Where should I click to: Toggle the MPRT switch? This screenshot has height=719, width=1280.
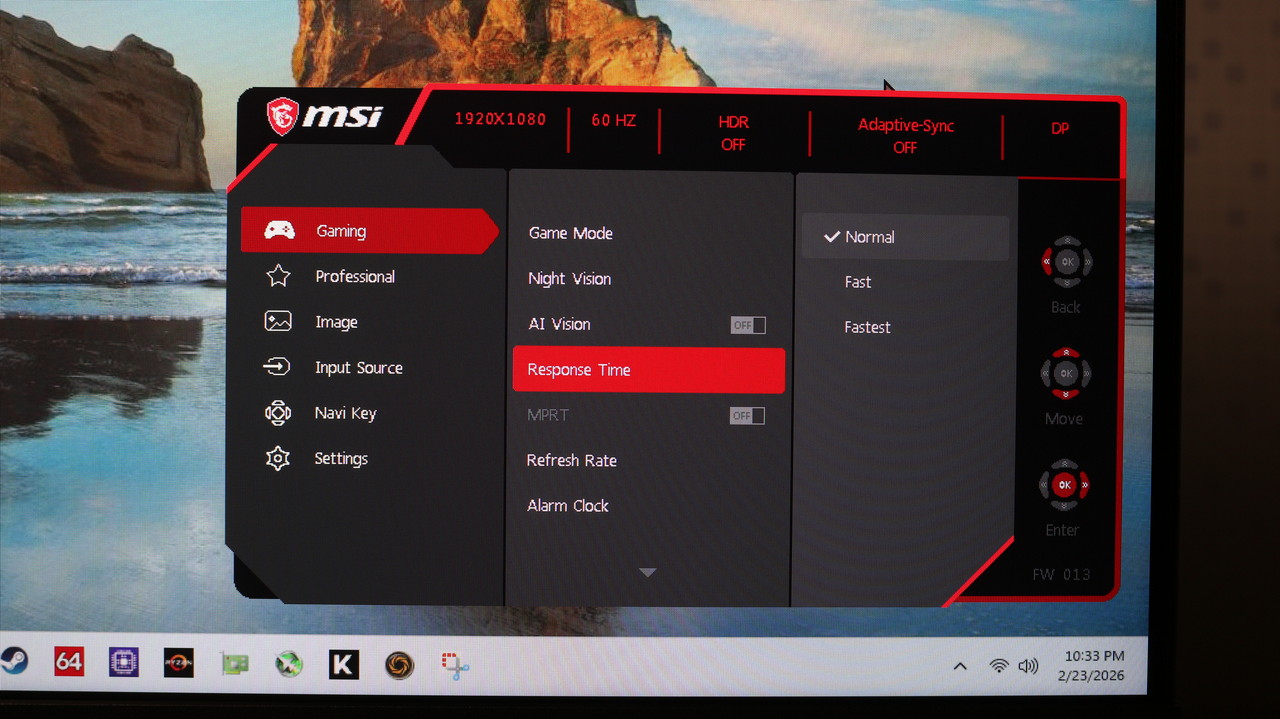[x=747, y=416]
